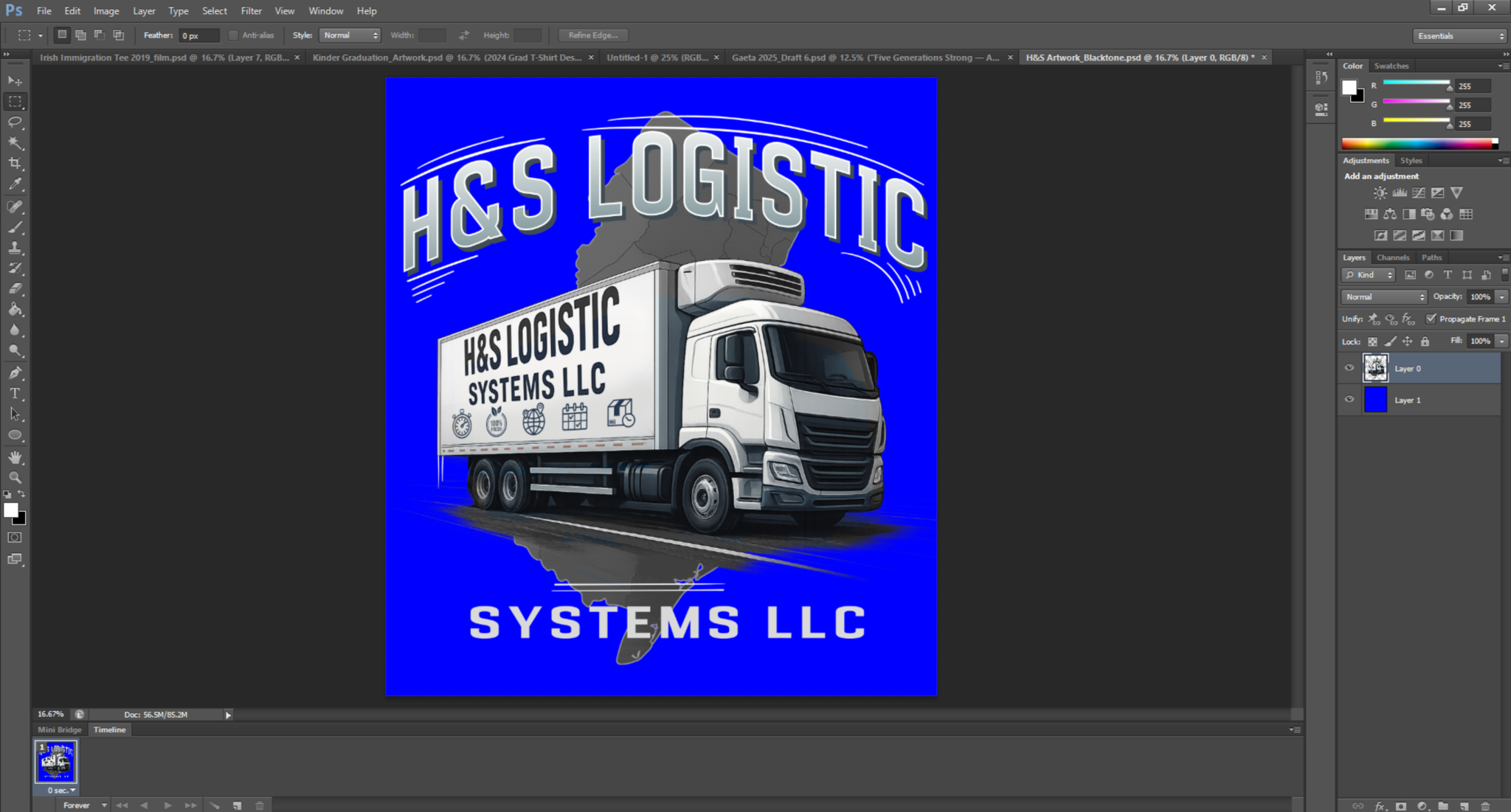Uncheck Propagate Frame 1 checkbox
Screen dimensions: 1511x812
point(1431,319)
